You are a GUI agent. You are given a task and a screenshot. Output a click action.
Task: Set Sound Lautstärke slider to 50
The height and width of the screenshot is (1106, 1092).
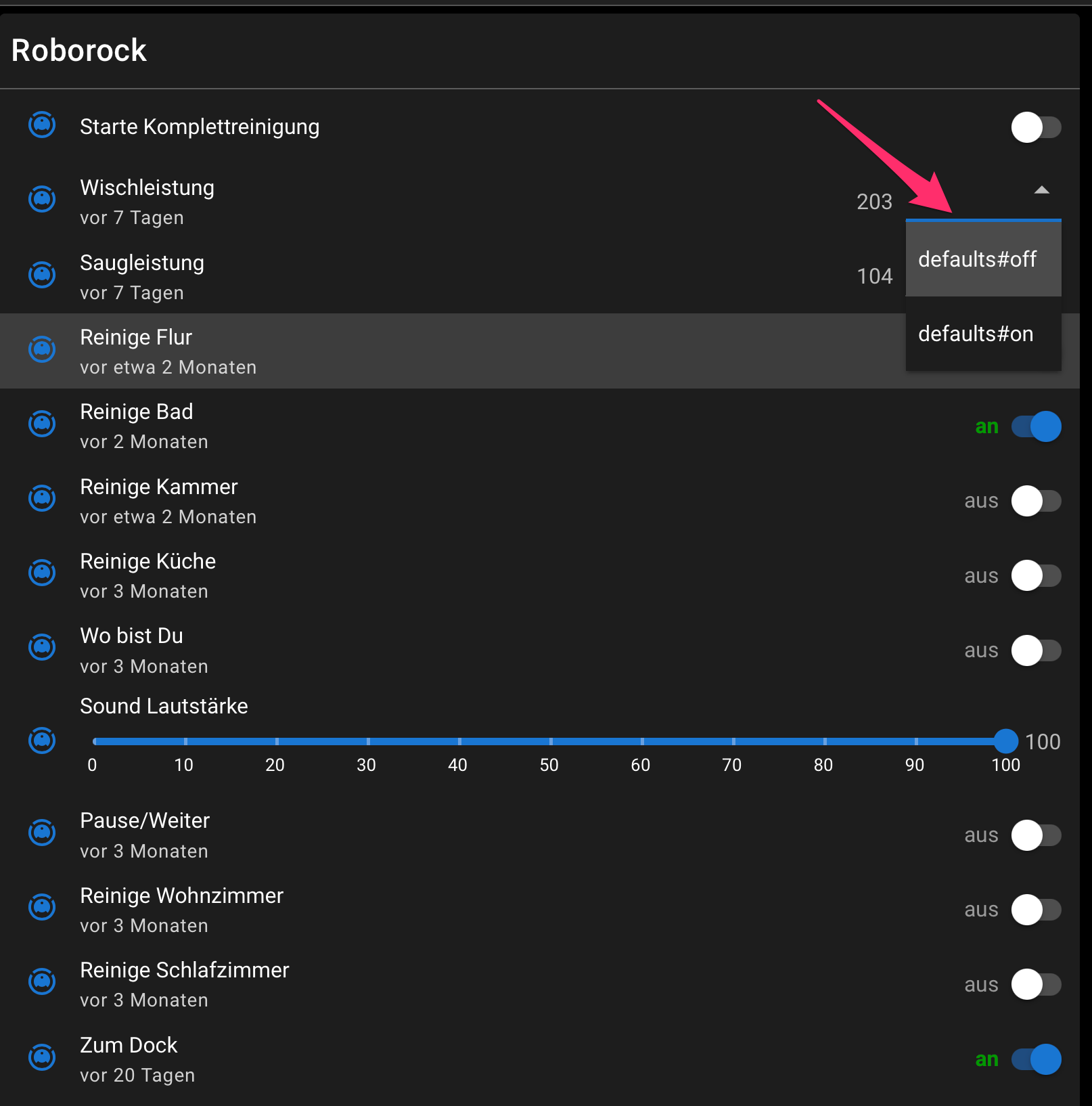click(550, 741)
